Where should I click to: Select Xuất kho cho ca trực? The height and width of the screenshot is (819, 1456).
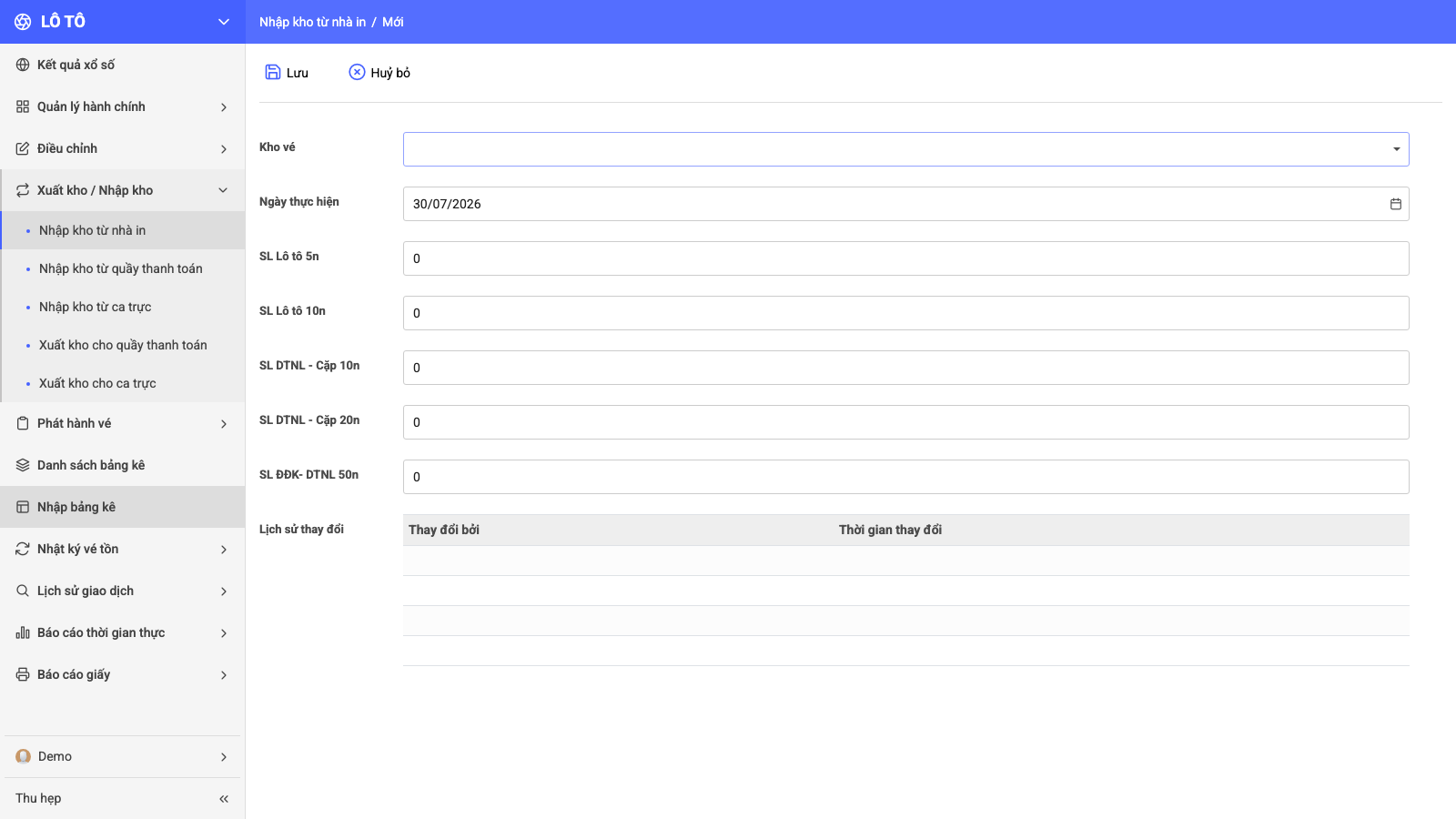coord(123,383)
